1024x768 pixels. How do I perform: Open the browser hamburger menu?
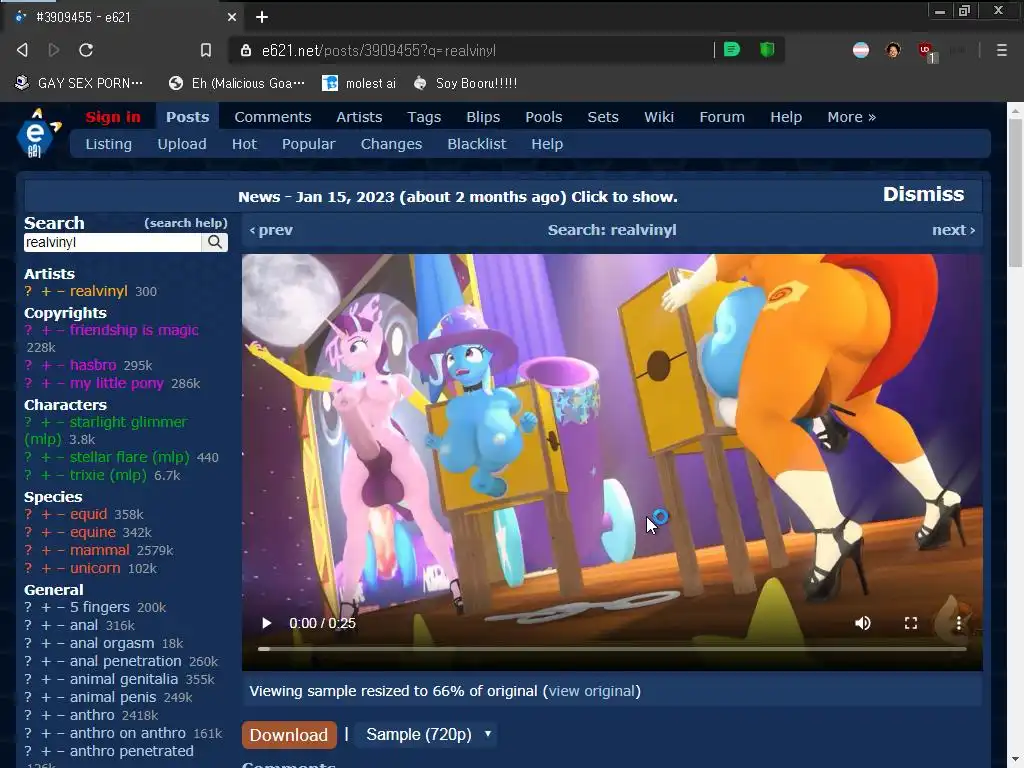pos(1001,50)
